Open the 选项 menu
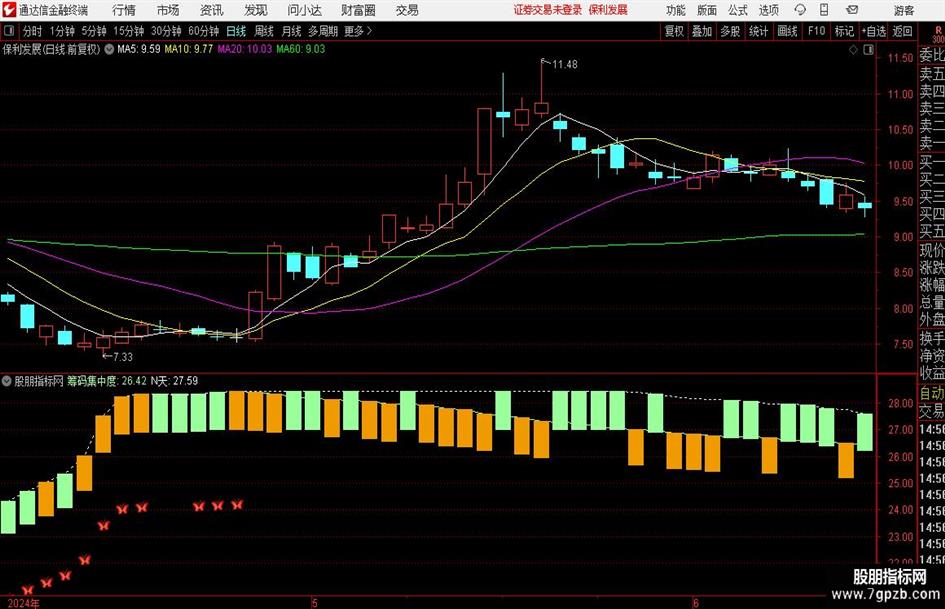 click(768, 10)
